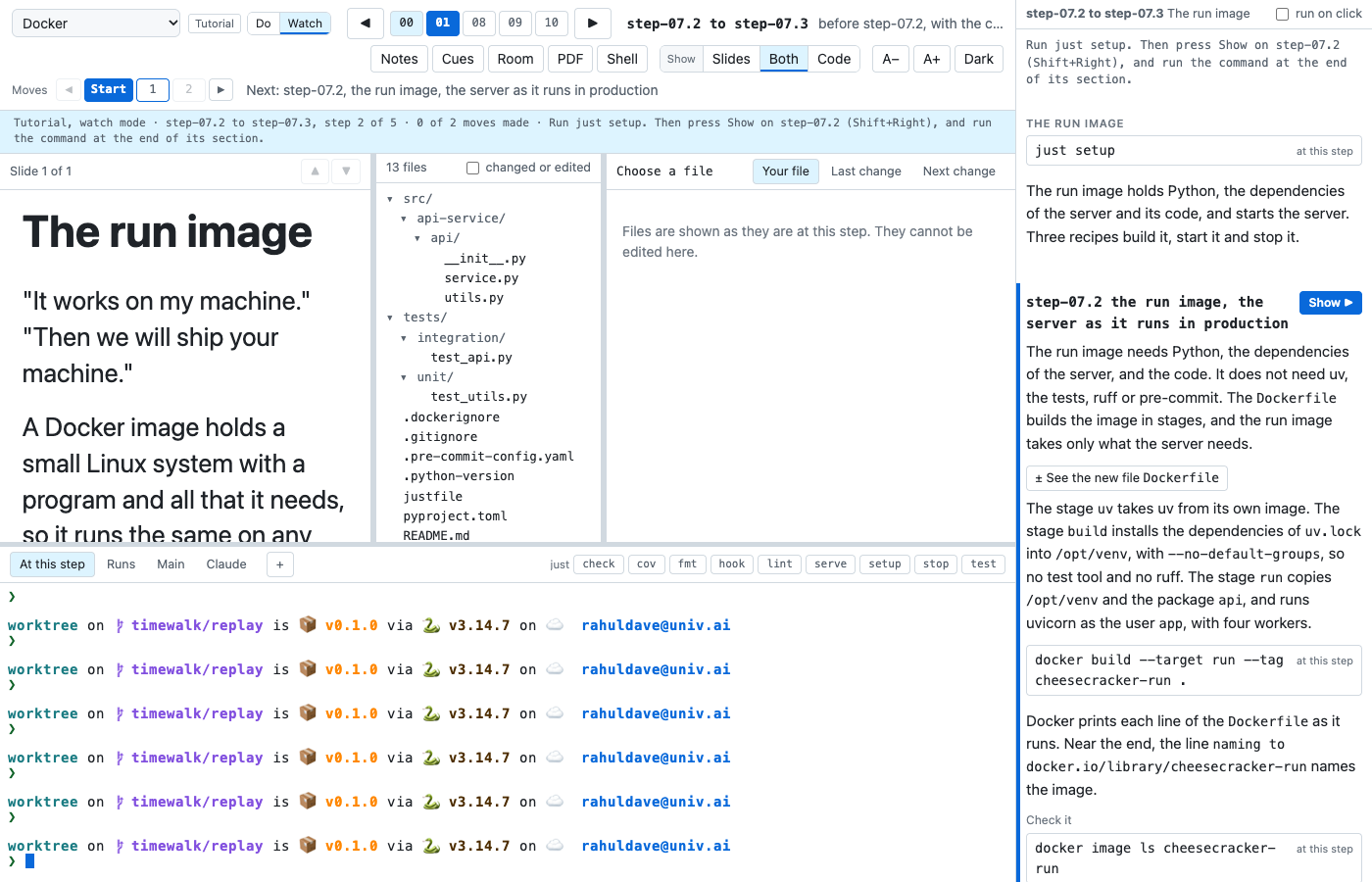The image size is (1372, 882).
Task: Open the Runs terminal tab
Action: point(122,564)
